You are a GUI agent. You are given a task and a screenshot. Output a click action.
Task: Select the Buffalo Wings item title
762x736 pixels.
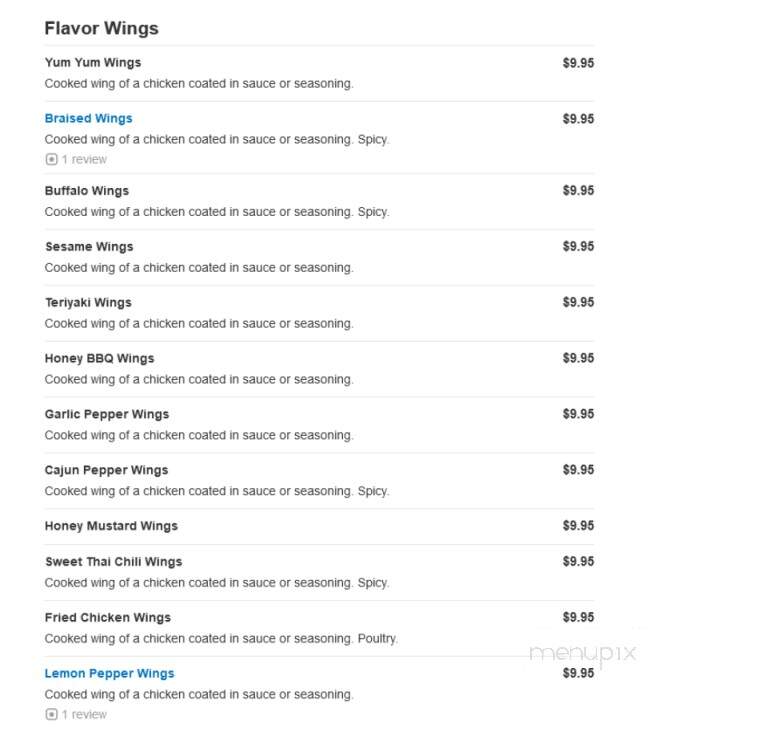(x=87, y=191)
